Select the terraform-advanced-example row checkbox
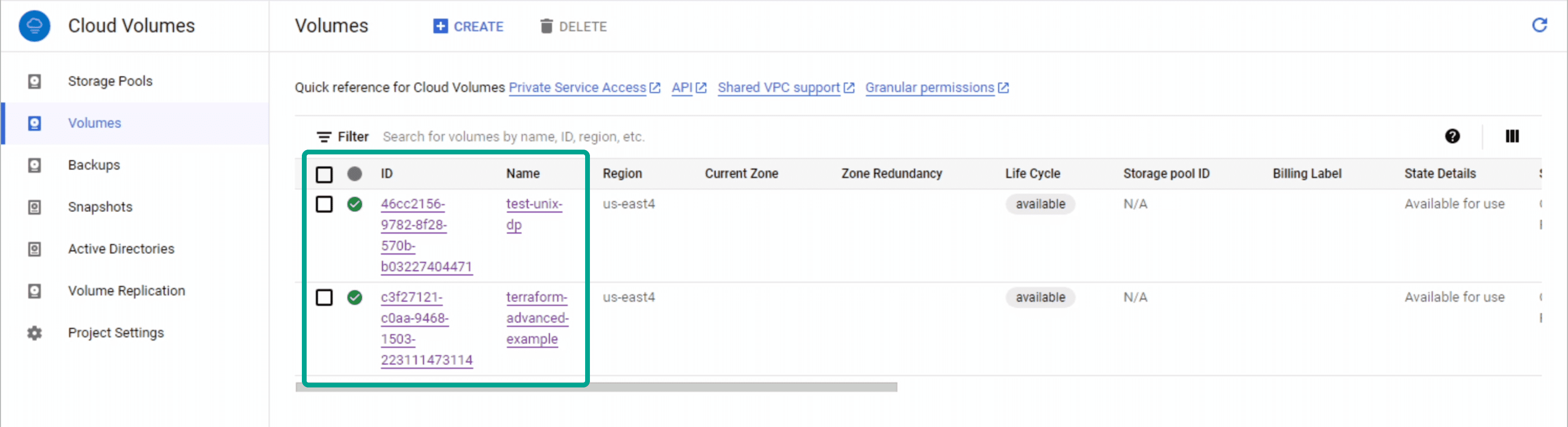Image resolution: width=1568 pixels, height=427 pixels. [324, 297]
